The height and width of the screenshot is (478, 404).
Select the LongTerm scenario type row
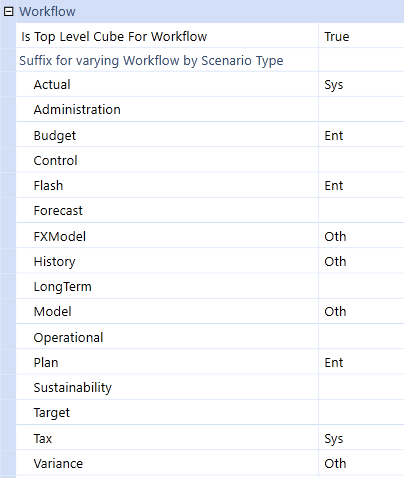click(210, 286)
